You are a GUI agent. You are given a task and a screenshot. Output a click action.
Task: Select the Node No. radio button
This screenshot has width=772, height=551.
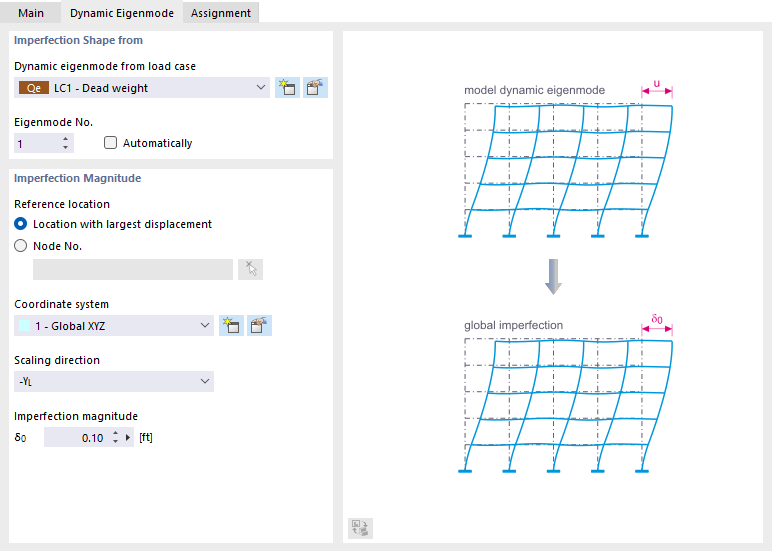[x=21, y=246]
